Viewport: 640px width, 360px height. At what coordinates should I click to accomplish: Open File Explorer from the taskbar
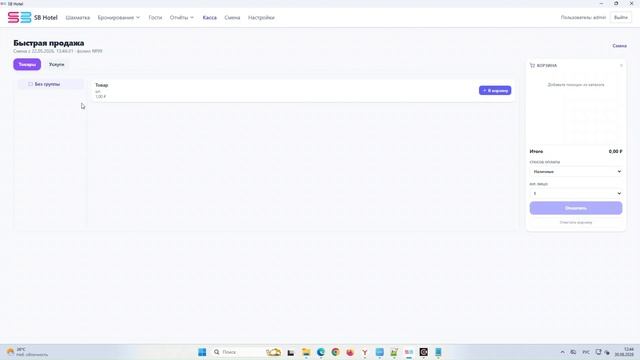[306, 352]
